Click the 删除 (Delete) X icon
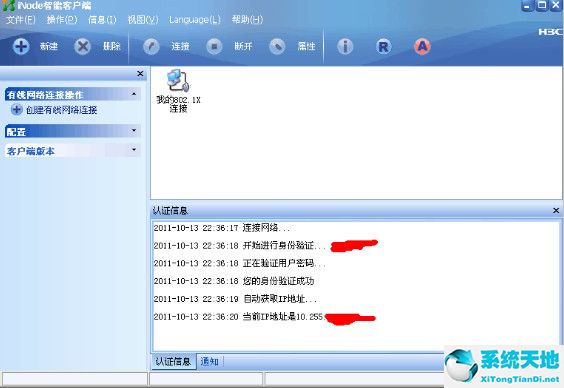The height and width of the screenshot is (388, 564). click(83, 46)
